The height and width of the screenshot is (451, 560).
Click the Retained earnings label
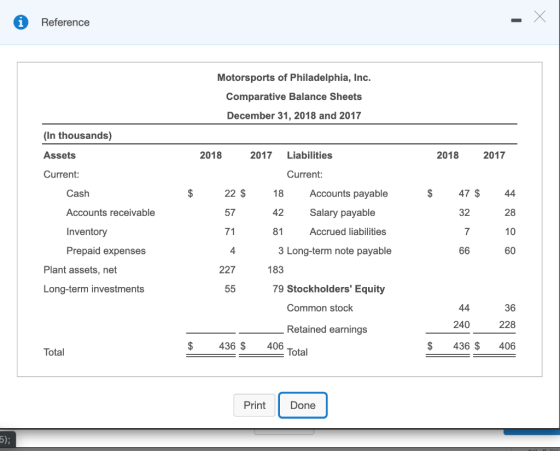tap(327, 329)
